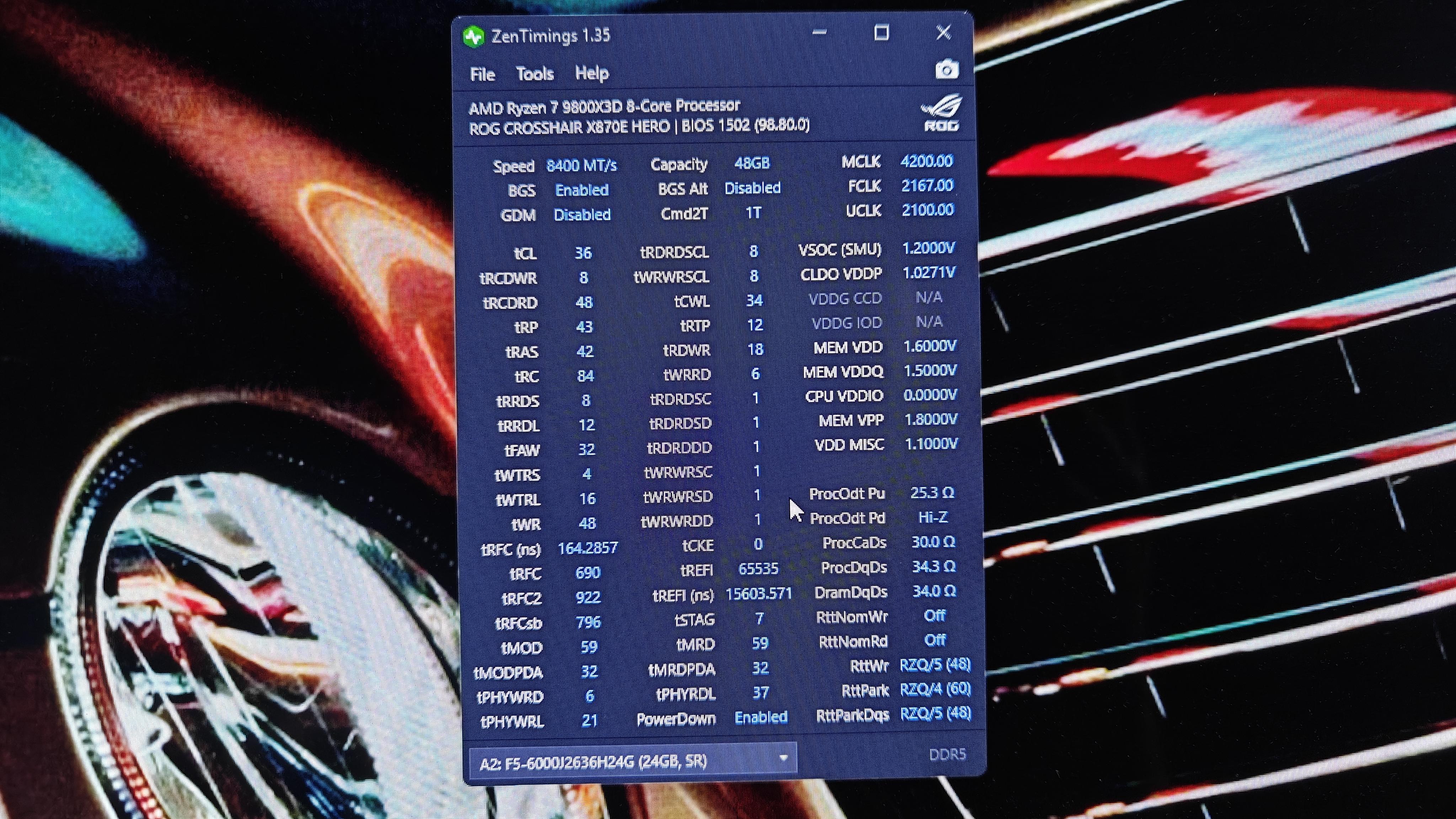The image size is (1456, 819).
Task: Click the ROG logo image
Action: pos(941,113)
